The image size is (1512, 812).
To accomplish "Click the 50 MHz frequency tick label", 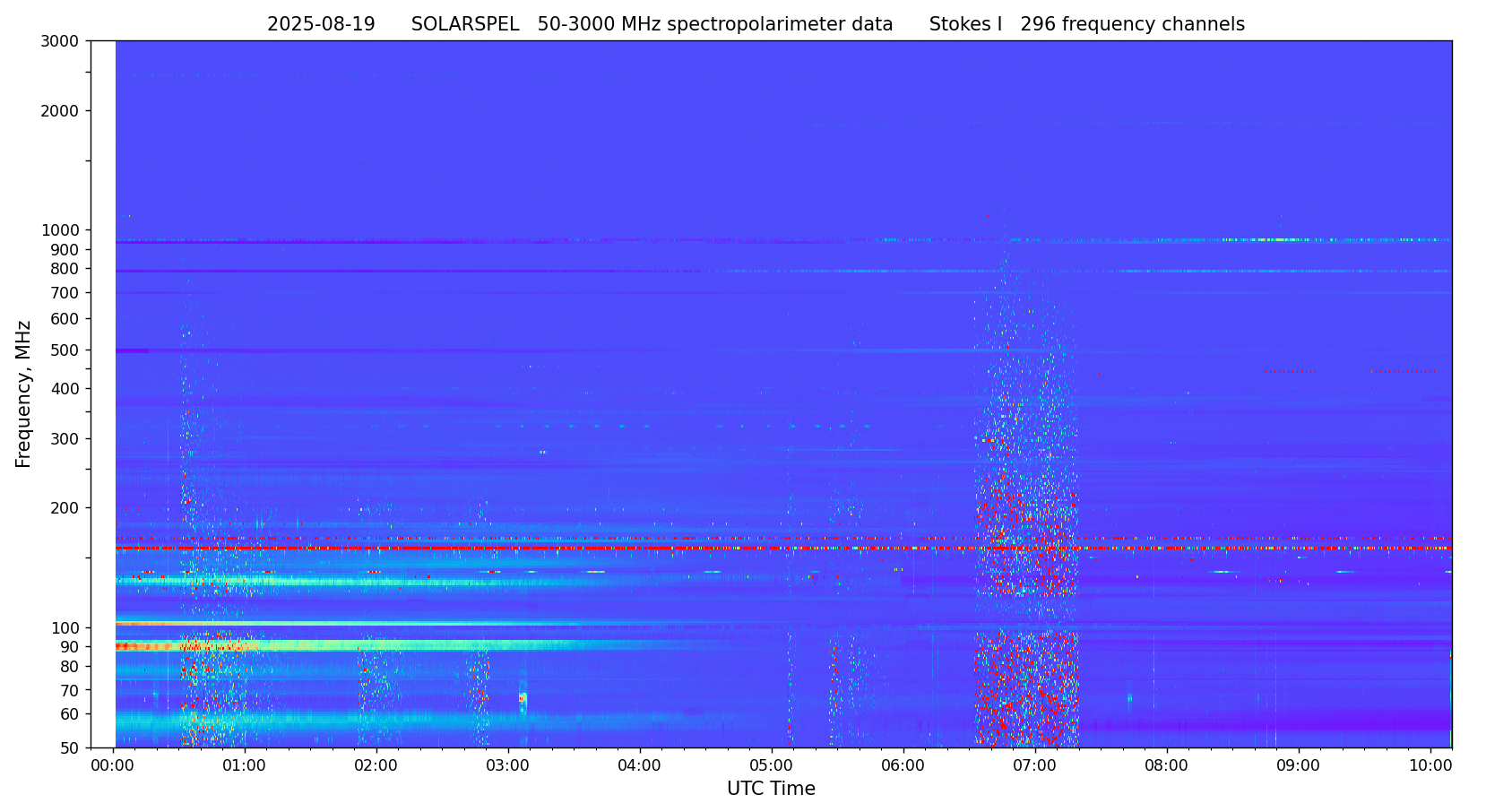I will (67, 748).
